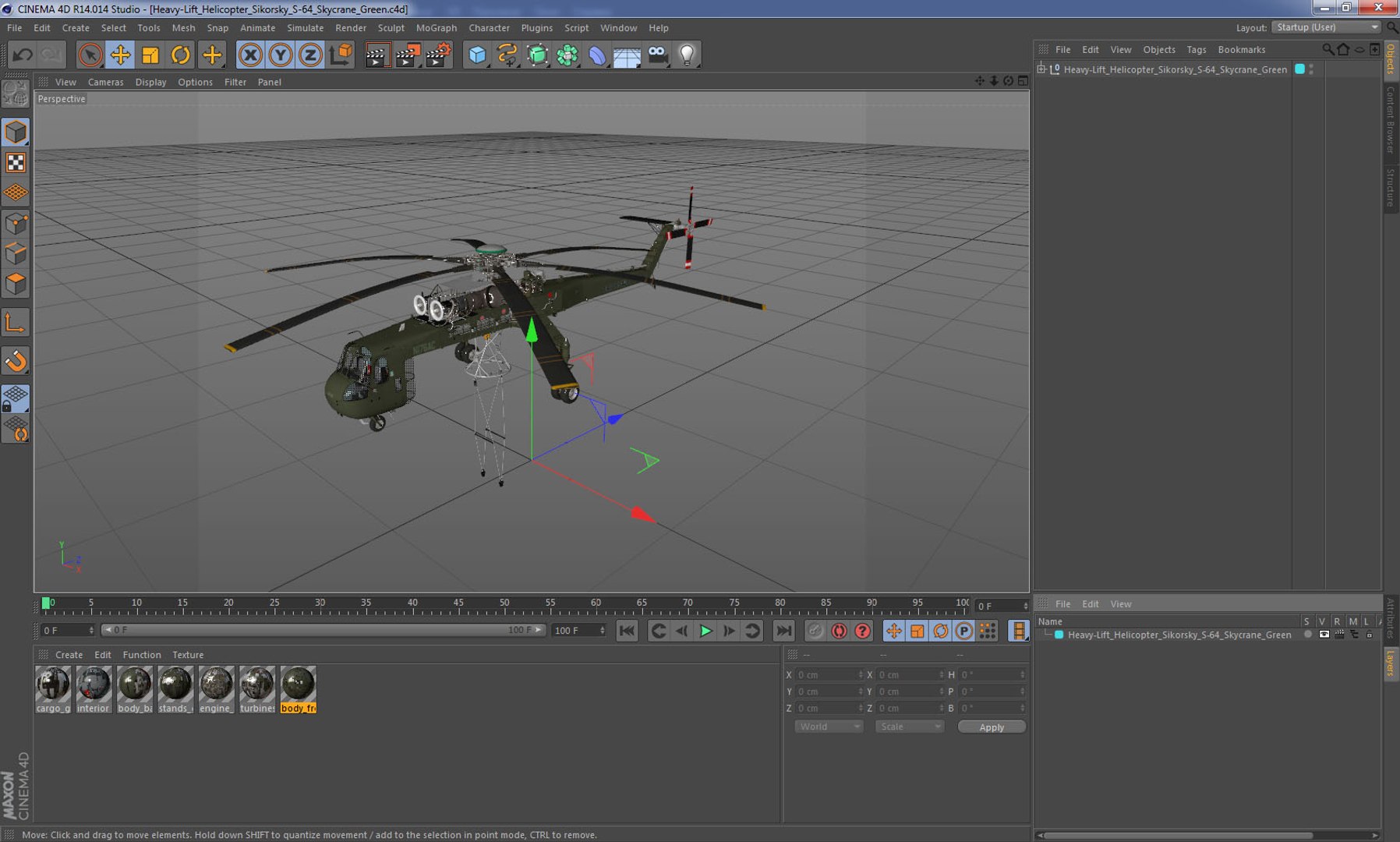Click the layer manager cyan color swatch
The image size is (1400, 842).
click(x=1059, y=635)
